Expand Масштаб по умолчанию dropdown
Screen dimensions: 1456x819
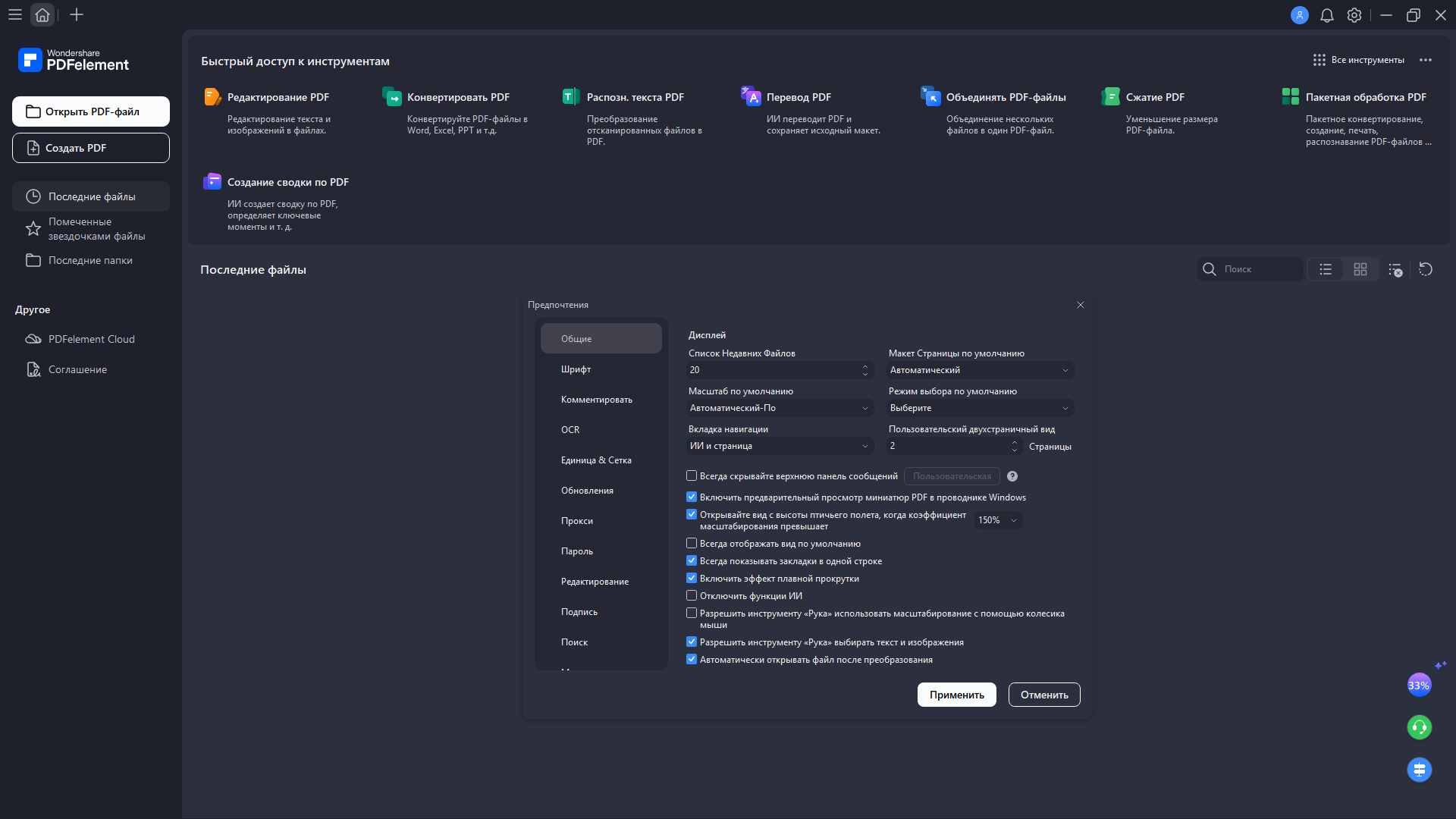780,408
